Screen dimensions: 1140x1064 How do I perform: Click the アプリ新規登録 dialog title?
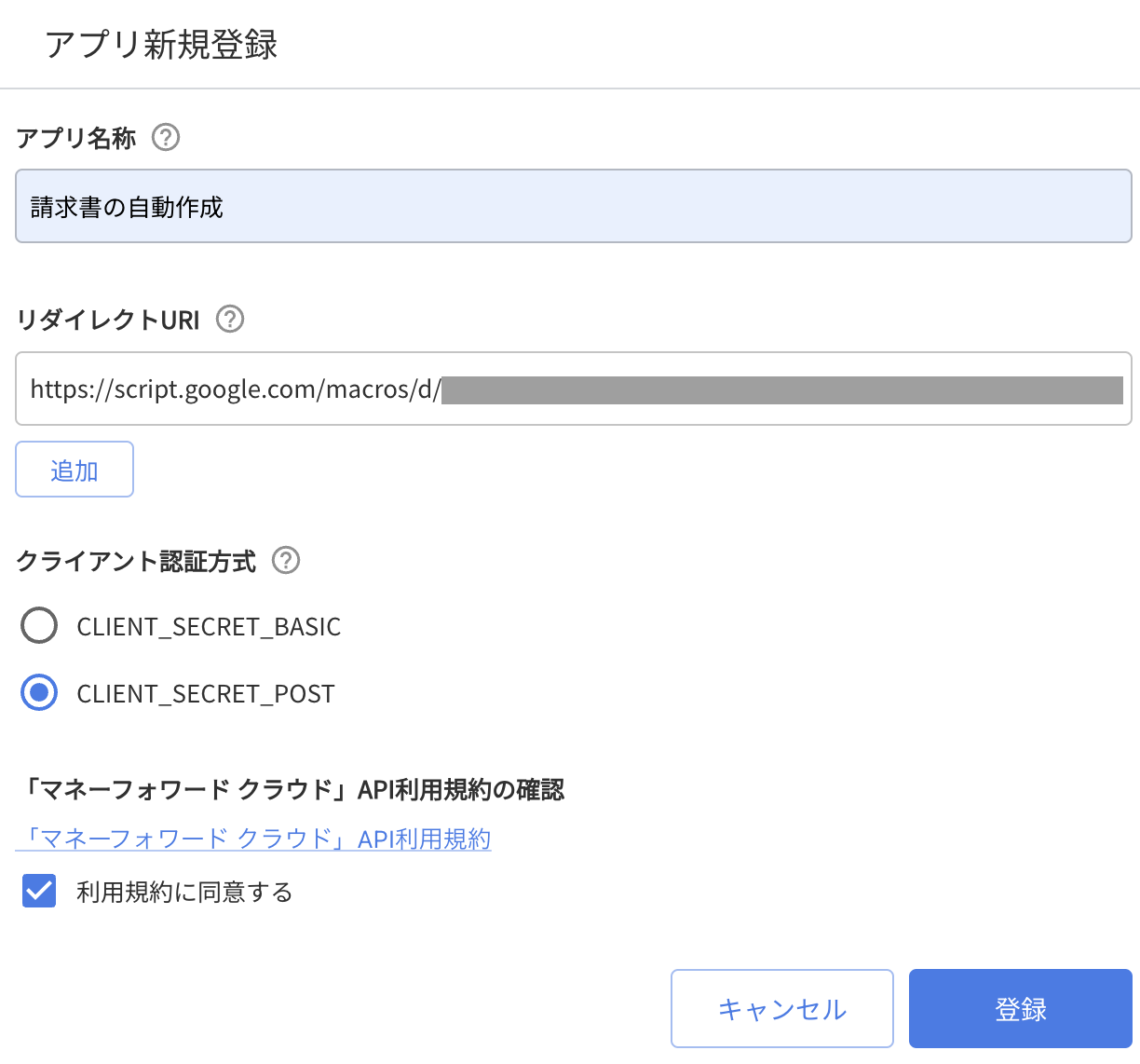click(161, 45)
